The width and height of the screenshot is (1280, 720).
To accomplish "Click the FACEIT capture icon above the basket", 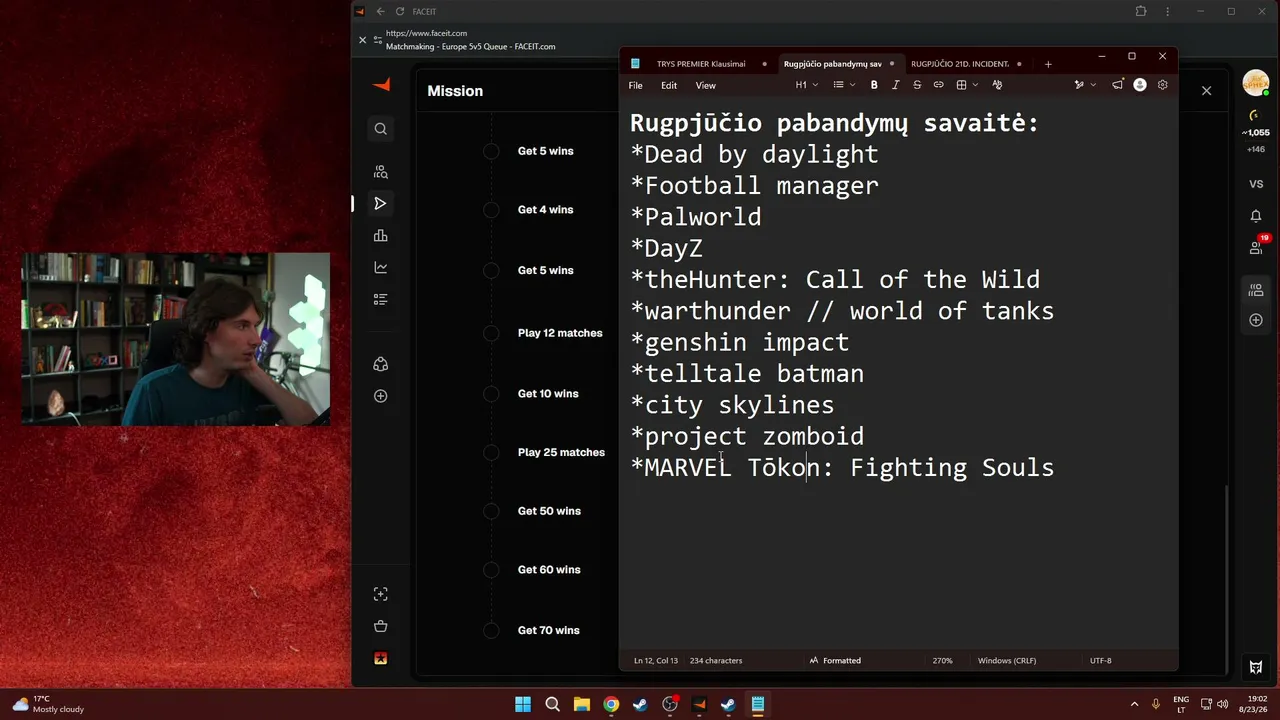I will point(380,594).
